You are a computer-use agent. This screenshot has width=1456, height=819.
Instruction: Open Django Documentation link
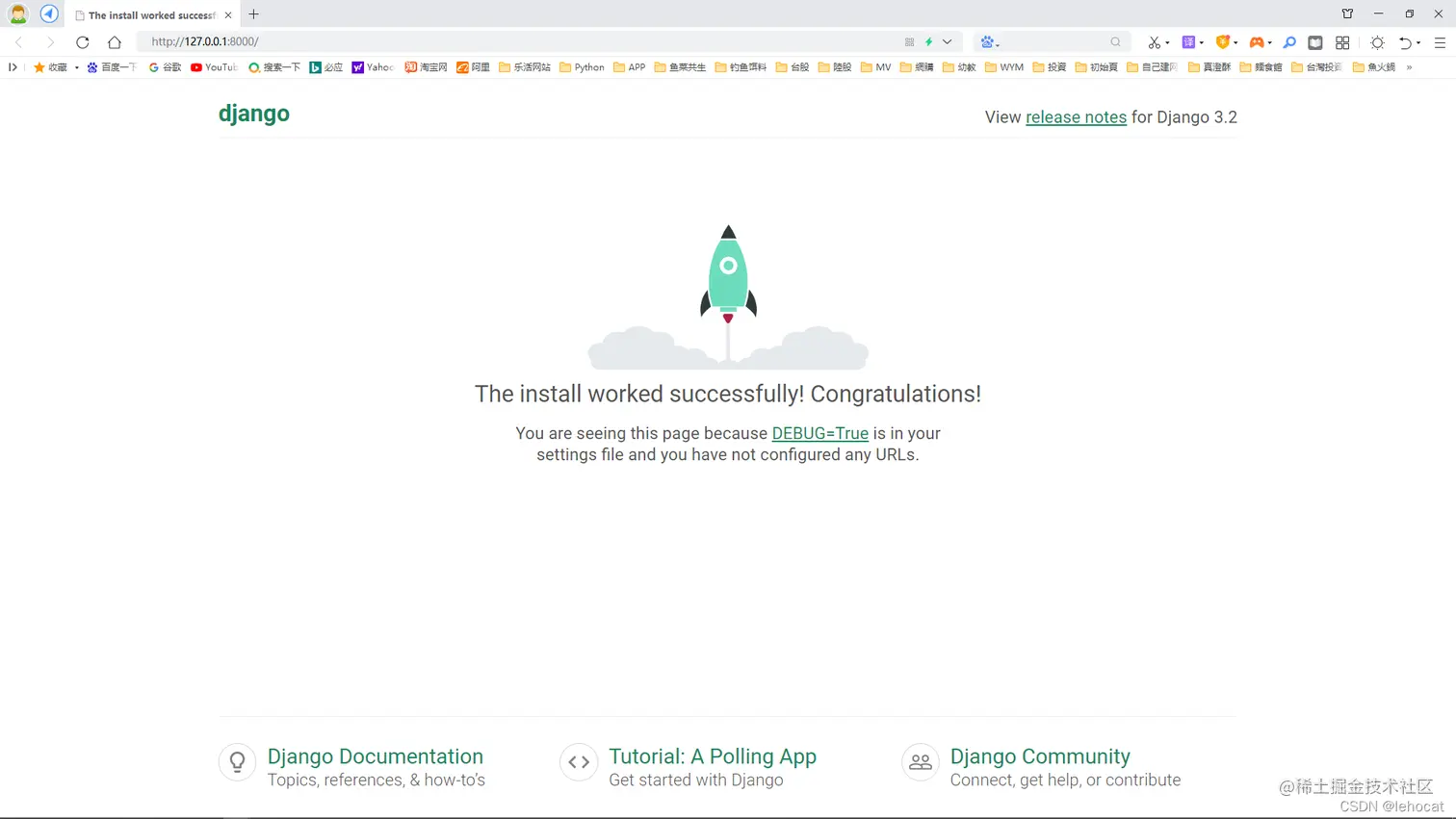376,756
